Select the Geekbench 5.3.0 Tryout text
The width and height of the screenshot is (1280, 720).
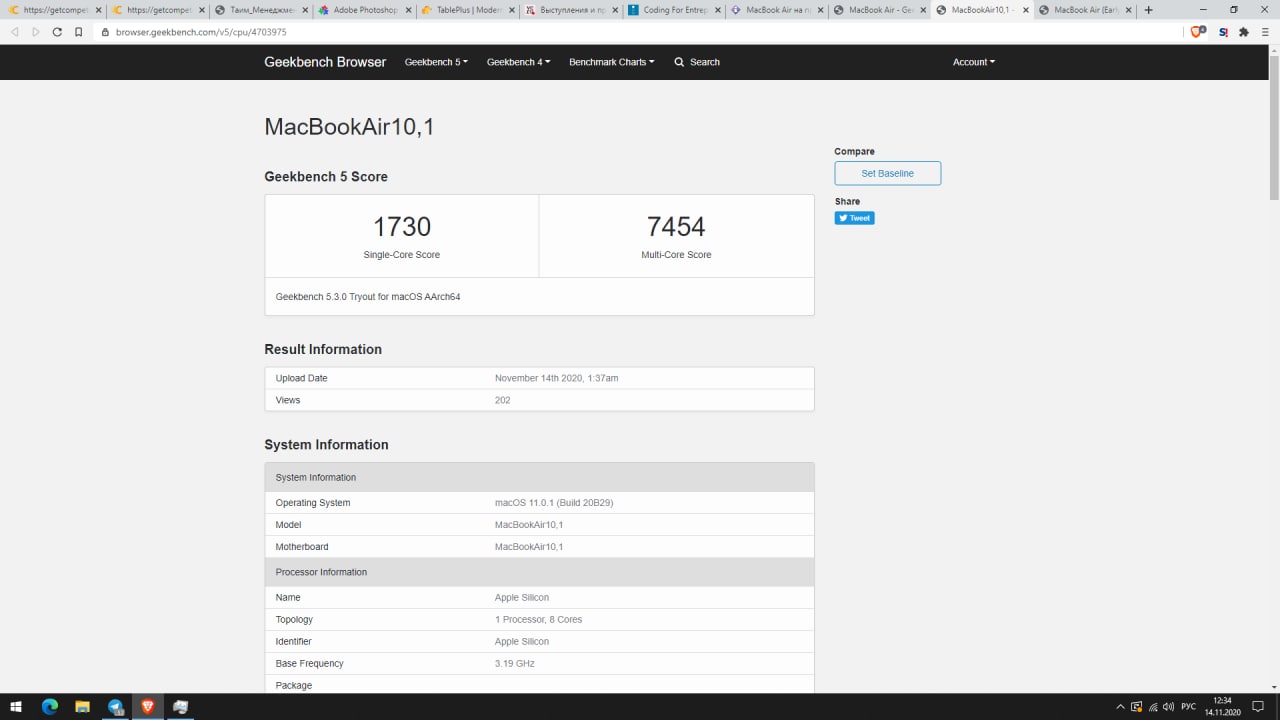click(368, 297)
